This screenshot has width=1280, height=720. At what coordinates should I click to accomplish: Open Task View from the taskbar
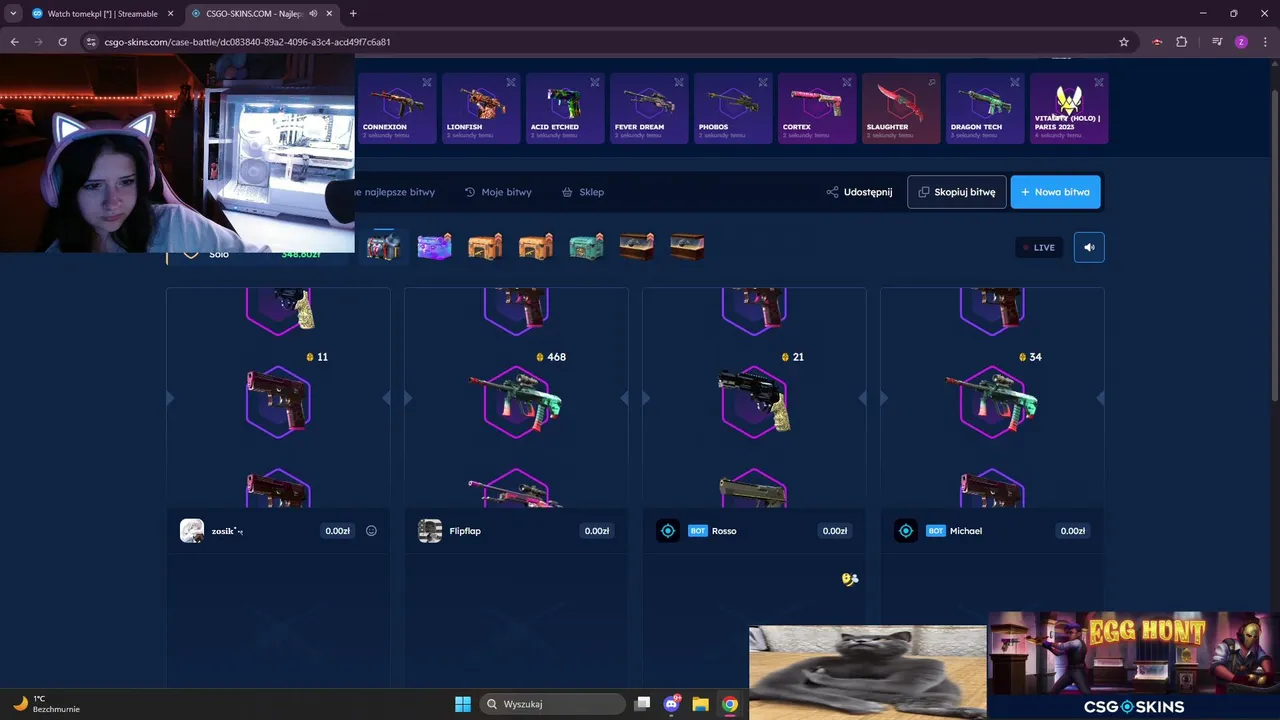tap(643, 704)
